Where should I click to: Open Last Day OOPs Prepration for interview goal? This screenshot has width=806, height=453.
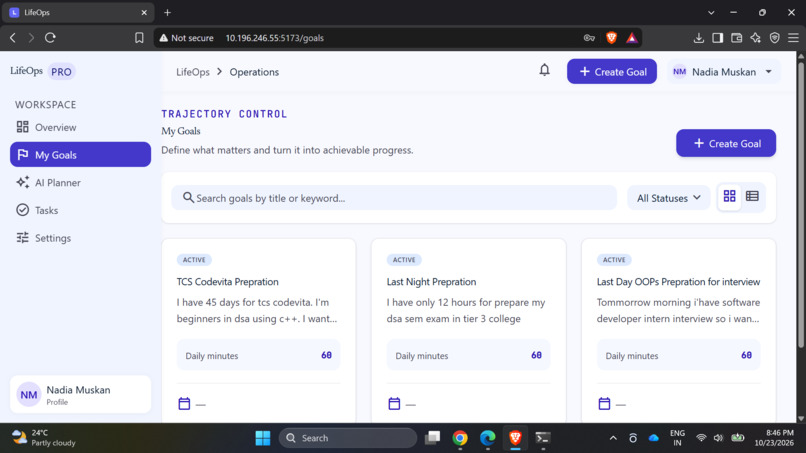click(678, 282)
